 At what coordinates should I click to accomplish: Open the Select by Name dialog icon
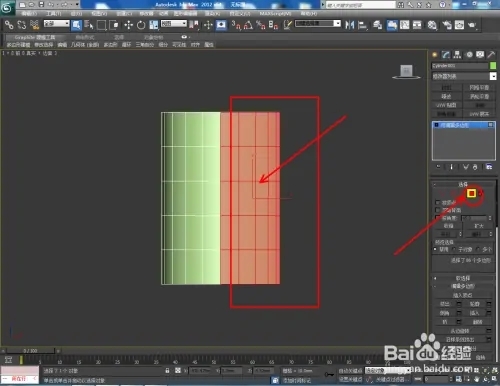coord(89,25)
